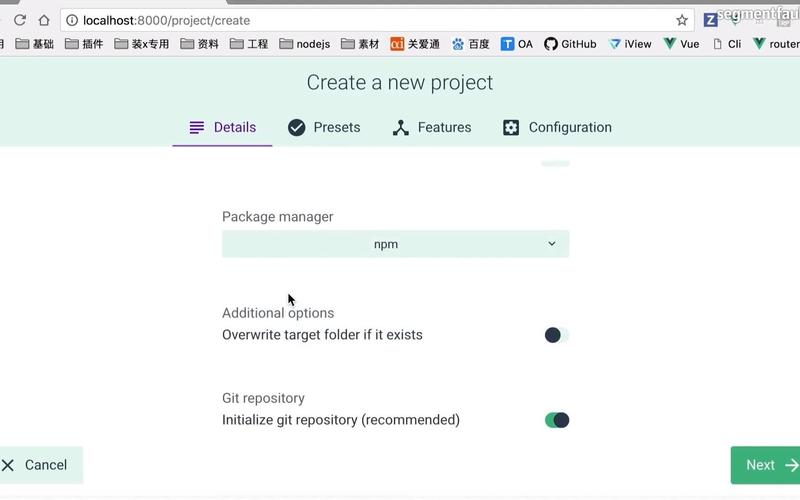This screenshot has width=800, height=500.
Task: View site information icon in address bar
Action: click(x=72, y=20)
